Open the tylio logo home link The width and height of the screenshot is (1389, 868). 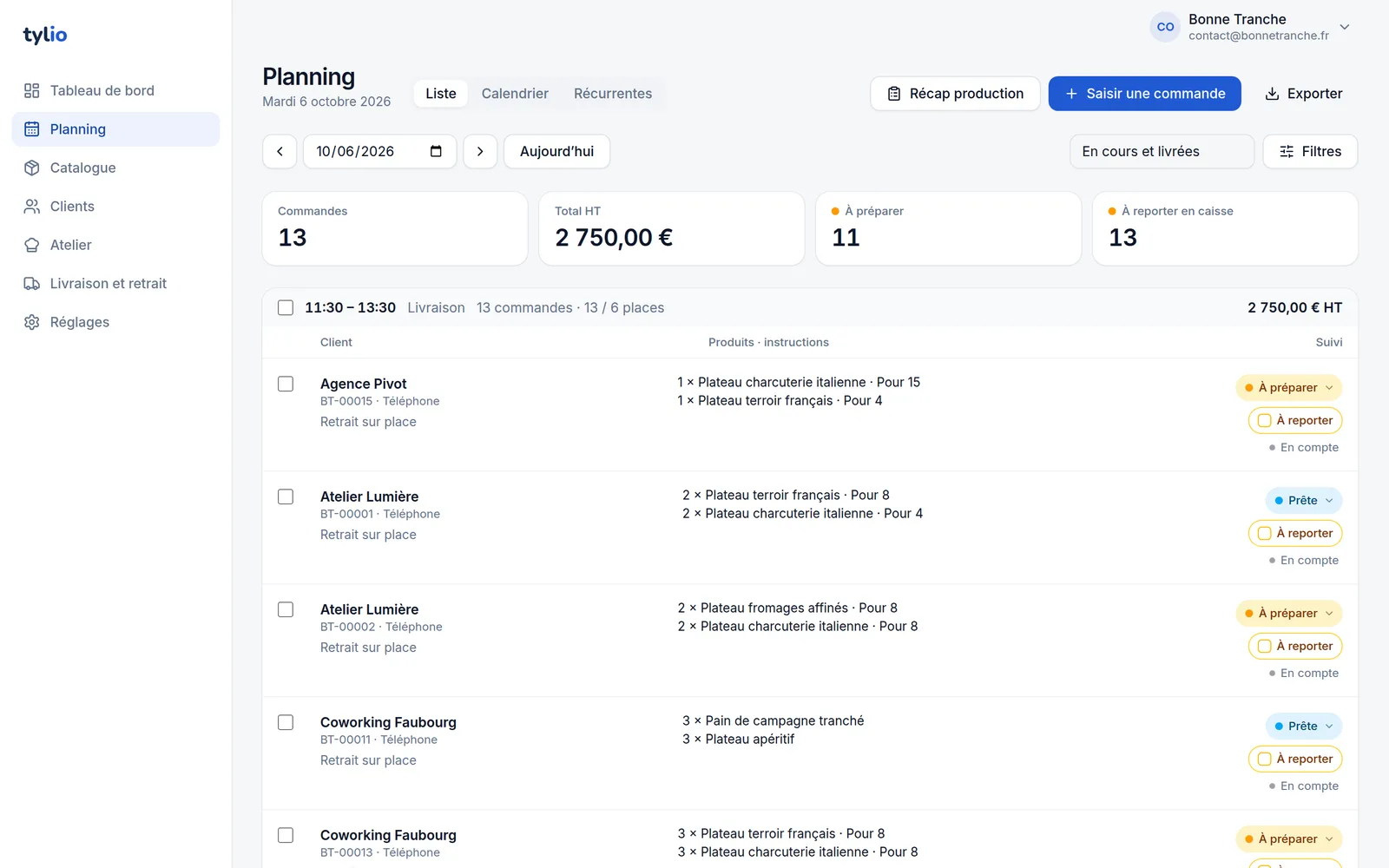pyautogui.click(x=45, y=35)
